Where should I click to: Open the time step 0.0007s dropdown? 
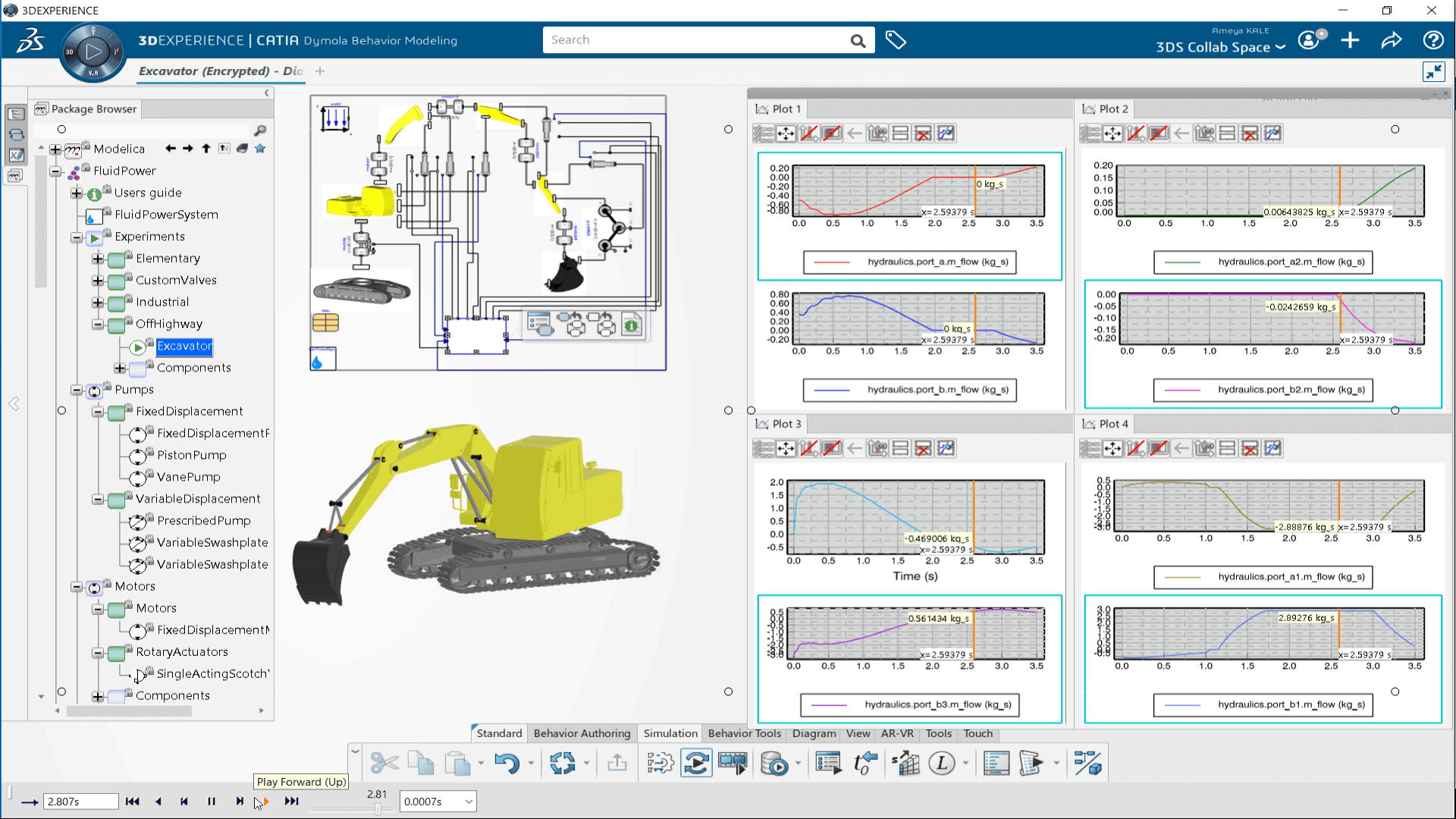coord(469,802)
